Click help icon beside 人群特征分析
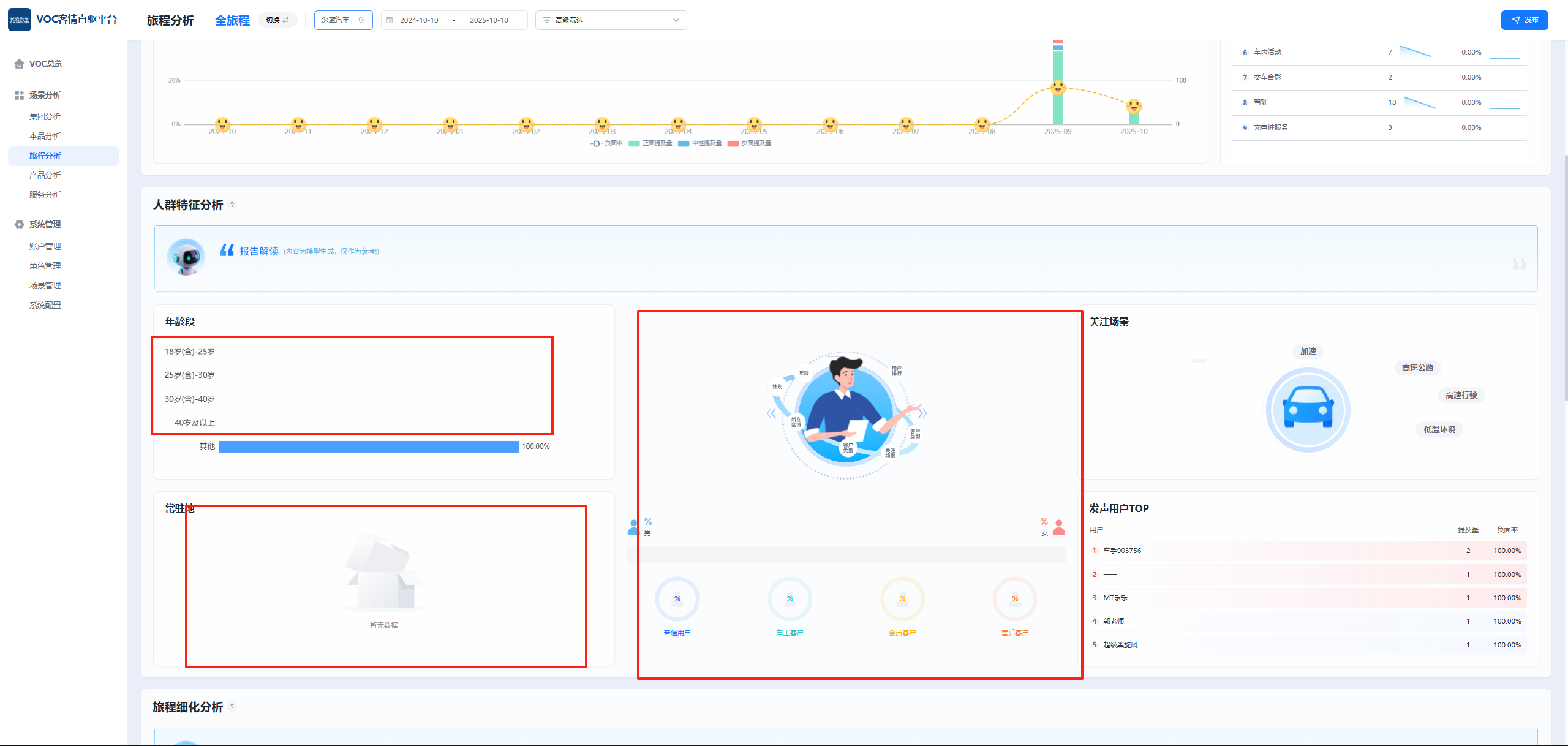 point(232,205)
